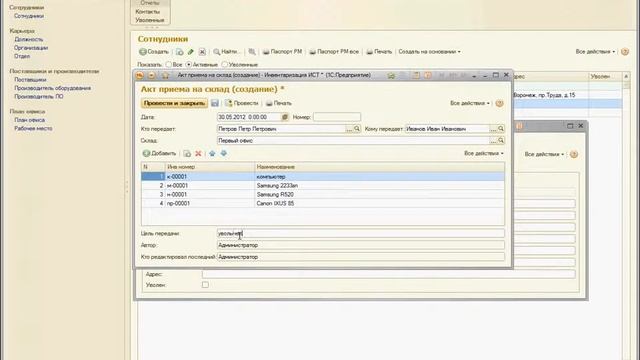Click into the Цель передачи input field
The height and width of the screenshot is (360, 640).
pos(361,233)
